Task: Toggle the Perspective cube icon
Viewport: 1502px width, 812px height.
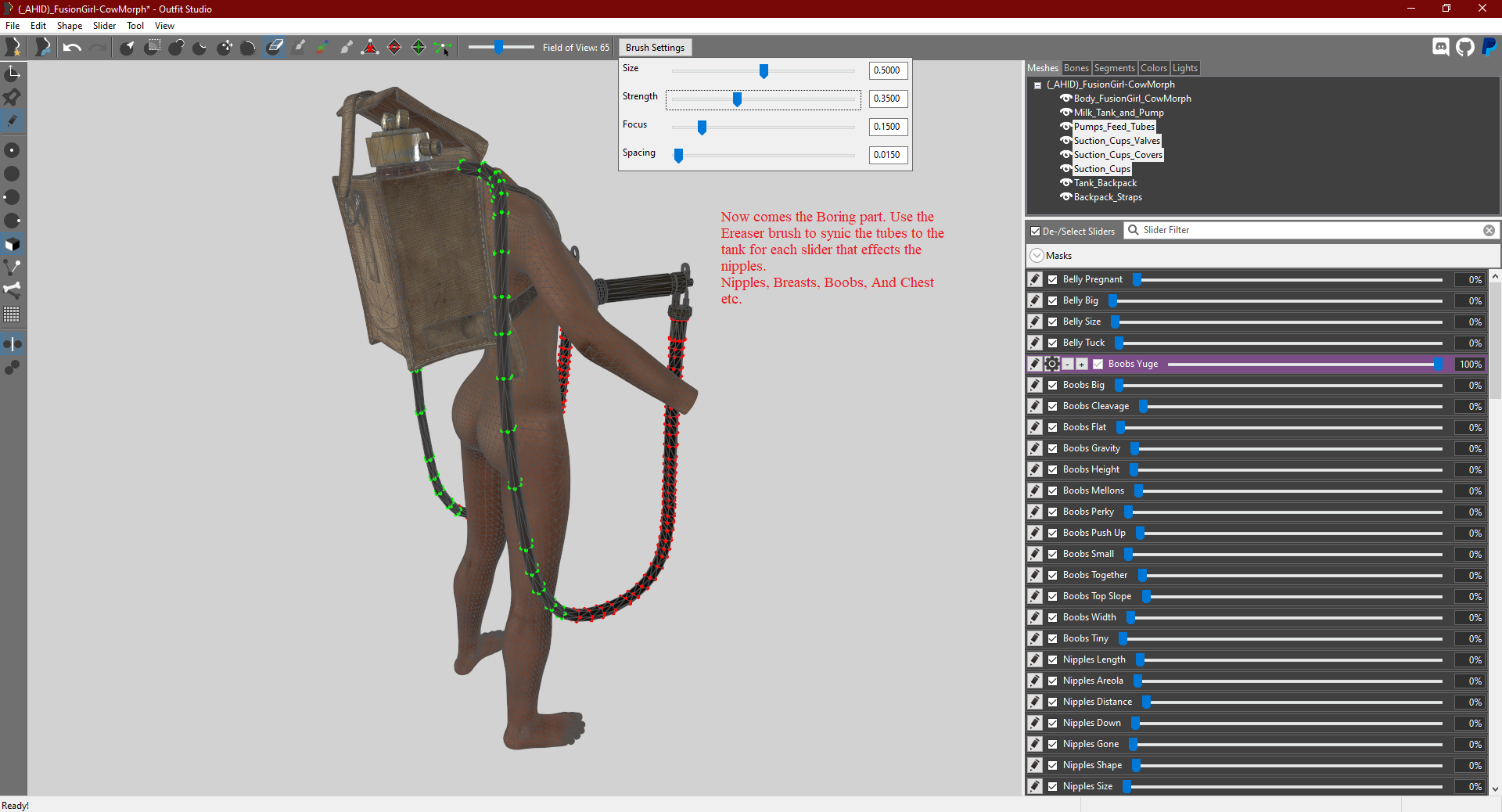Action: coord(13,244)
